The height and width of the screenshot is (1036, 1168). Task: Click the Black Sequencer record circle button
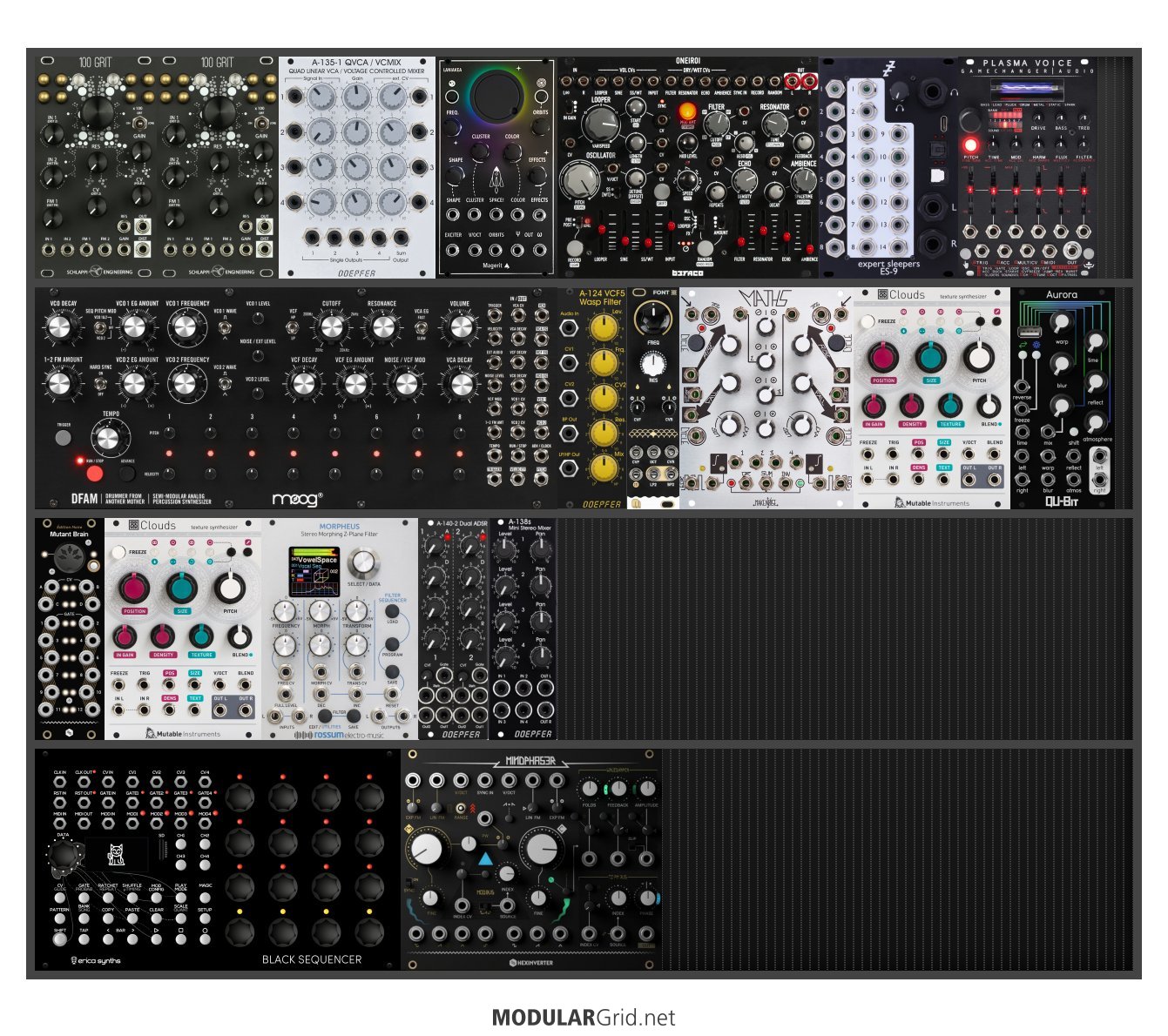[x=205, y=939]
